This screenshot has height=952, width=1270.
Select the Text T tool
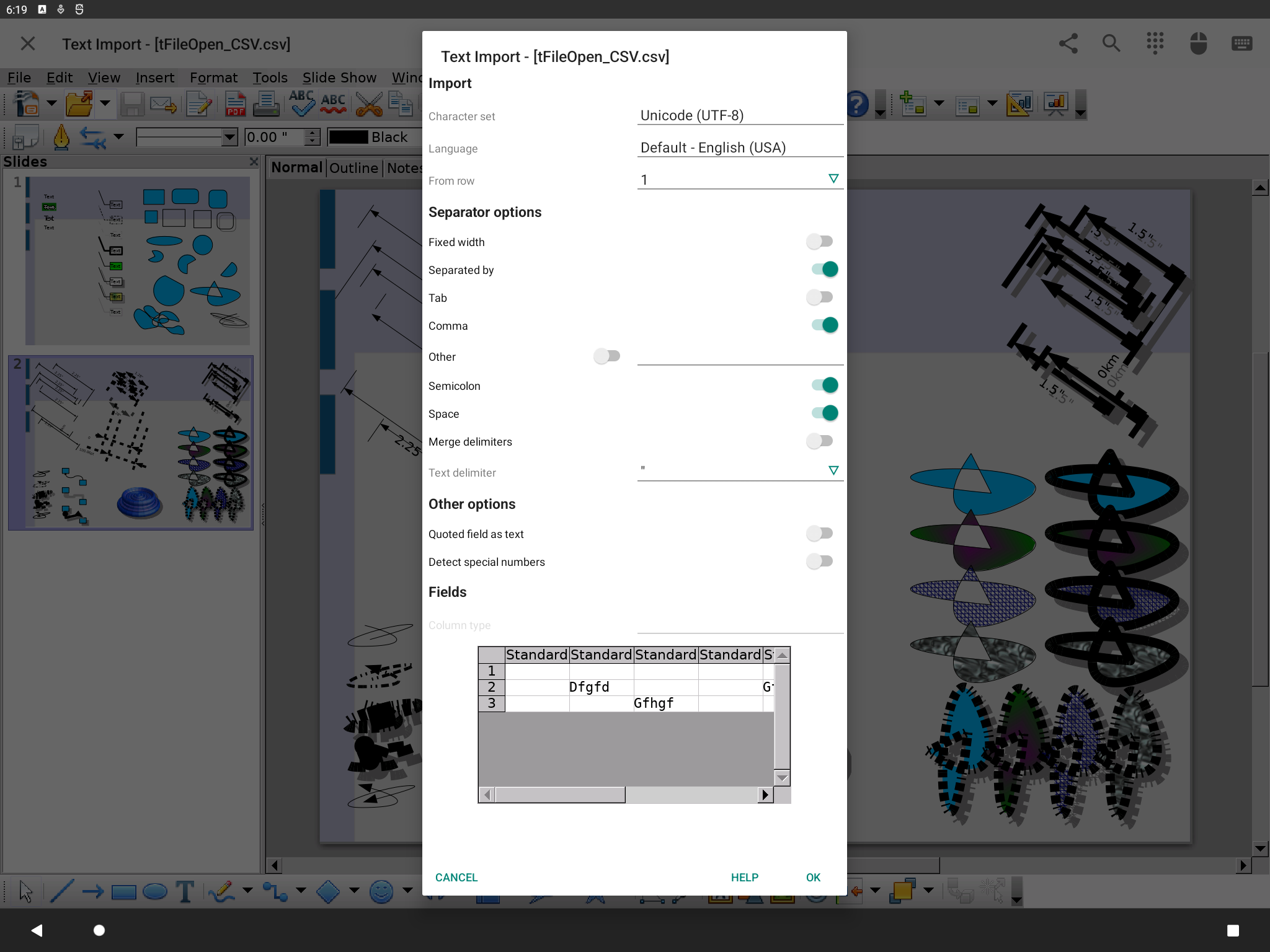click(x=185, y=891)
